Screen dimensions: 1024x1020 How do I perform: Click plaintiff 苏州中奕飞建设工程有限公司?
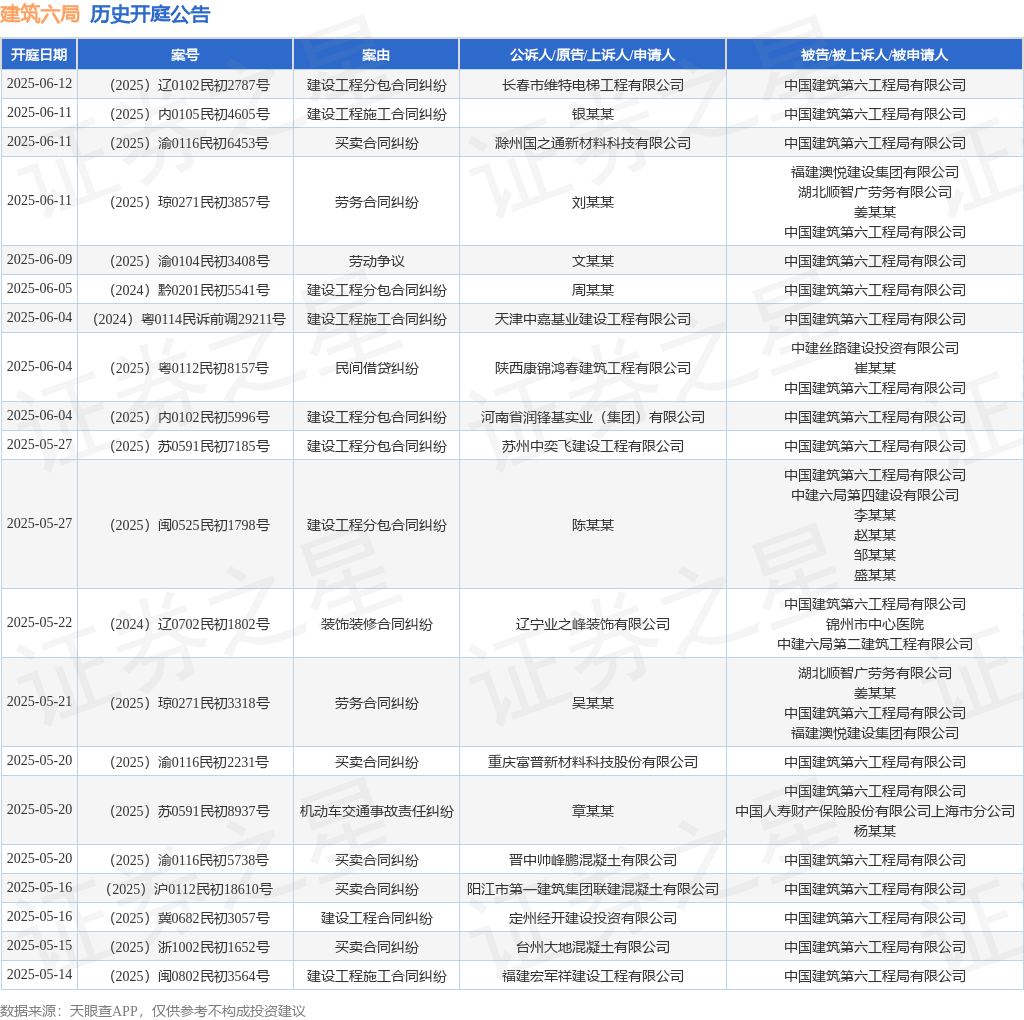592,446
